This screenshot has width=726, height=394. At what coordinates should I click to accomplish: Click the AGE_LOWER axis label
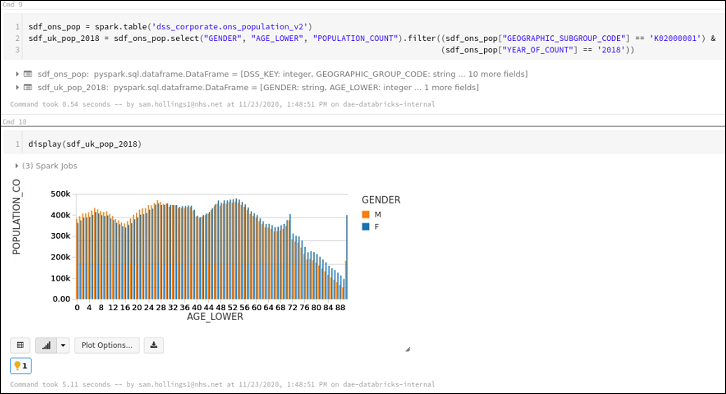(215, 317)
